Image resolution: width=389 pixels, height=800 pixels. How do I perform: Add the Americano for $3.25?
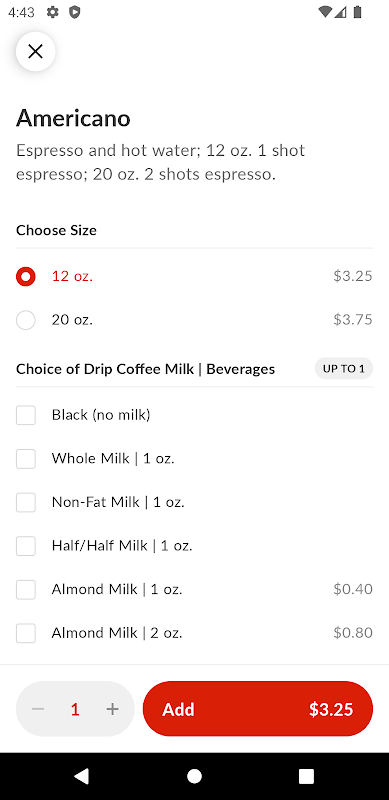(x=258, y=709)
